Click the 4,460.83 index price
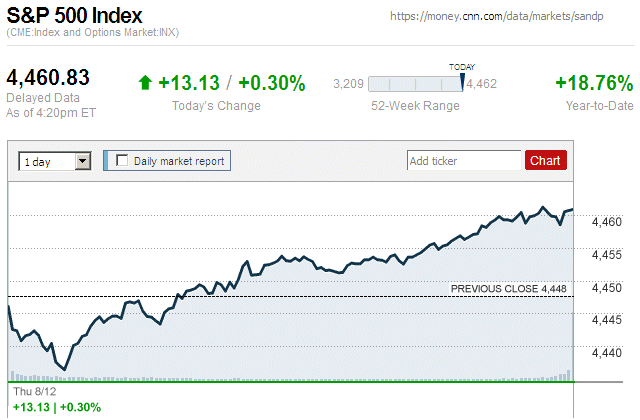 [x=49, y=77]
